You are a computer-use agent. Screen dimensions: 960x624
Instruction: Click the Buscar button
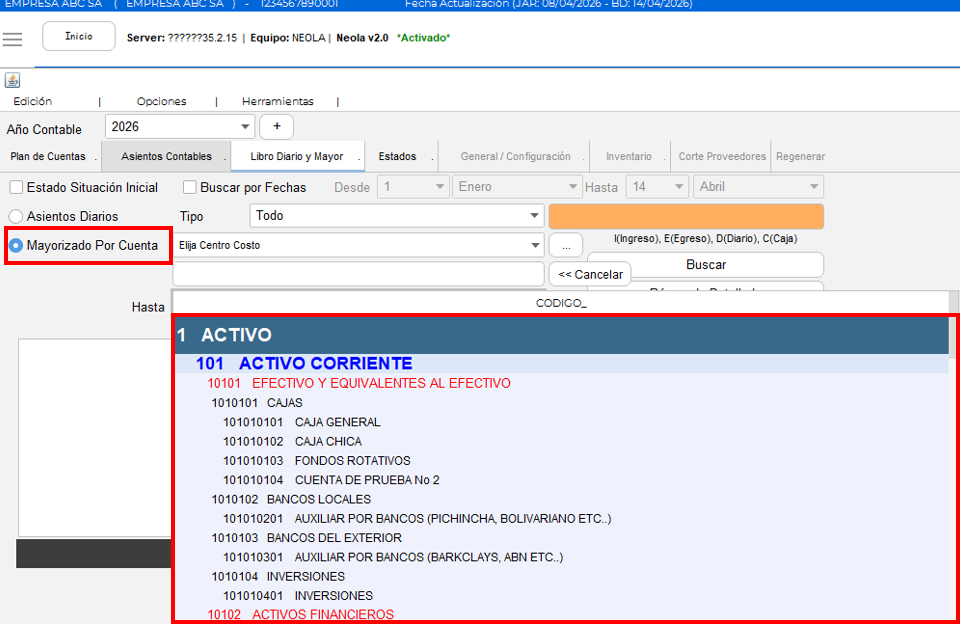coord(705,265)
